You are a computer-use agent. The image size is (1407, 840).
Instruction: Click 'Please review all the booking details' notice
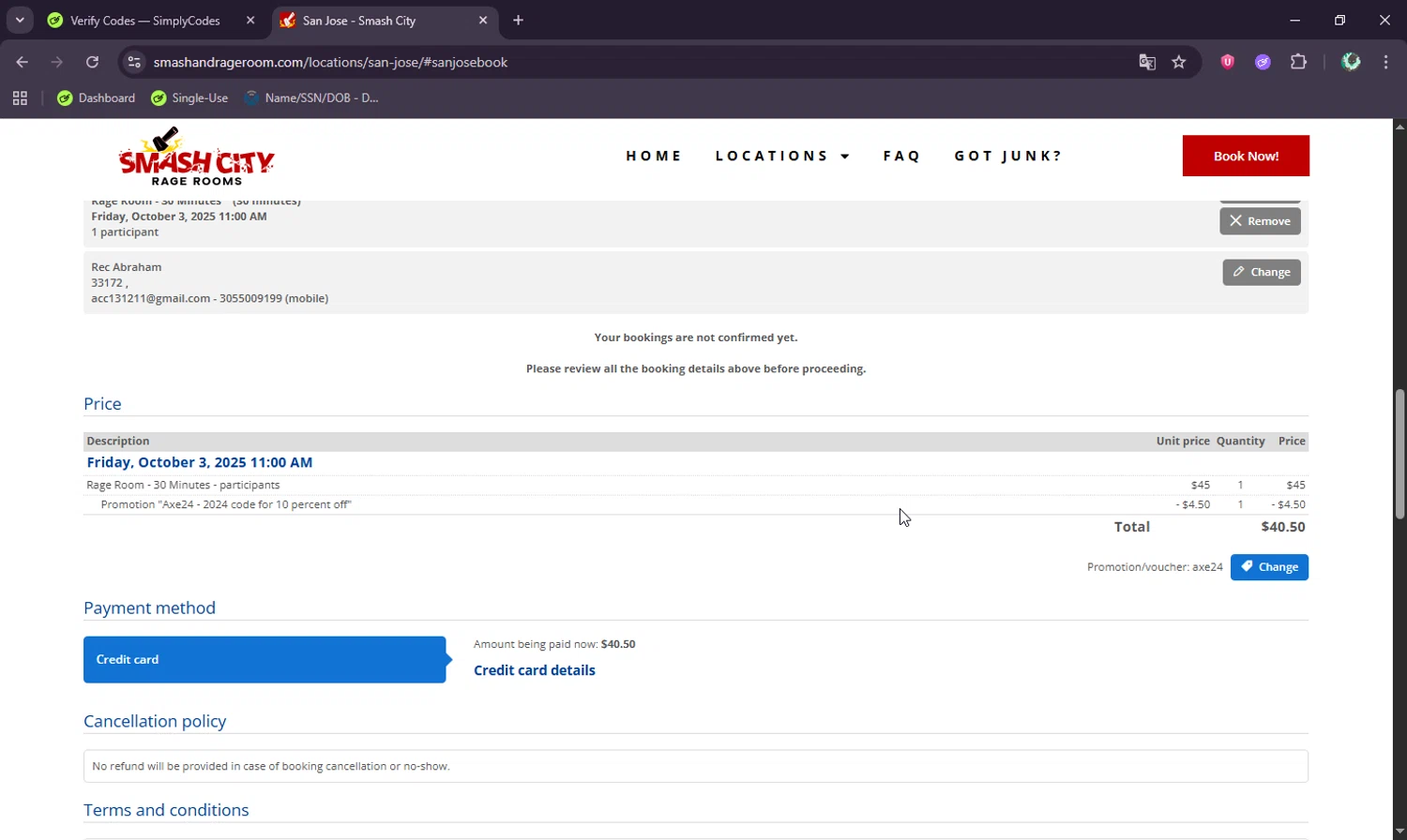point(696,368)
